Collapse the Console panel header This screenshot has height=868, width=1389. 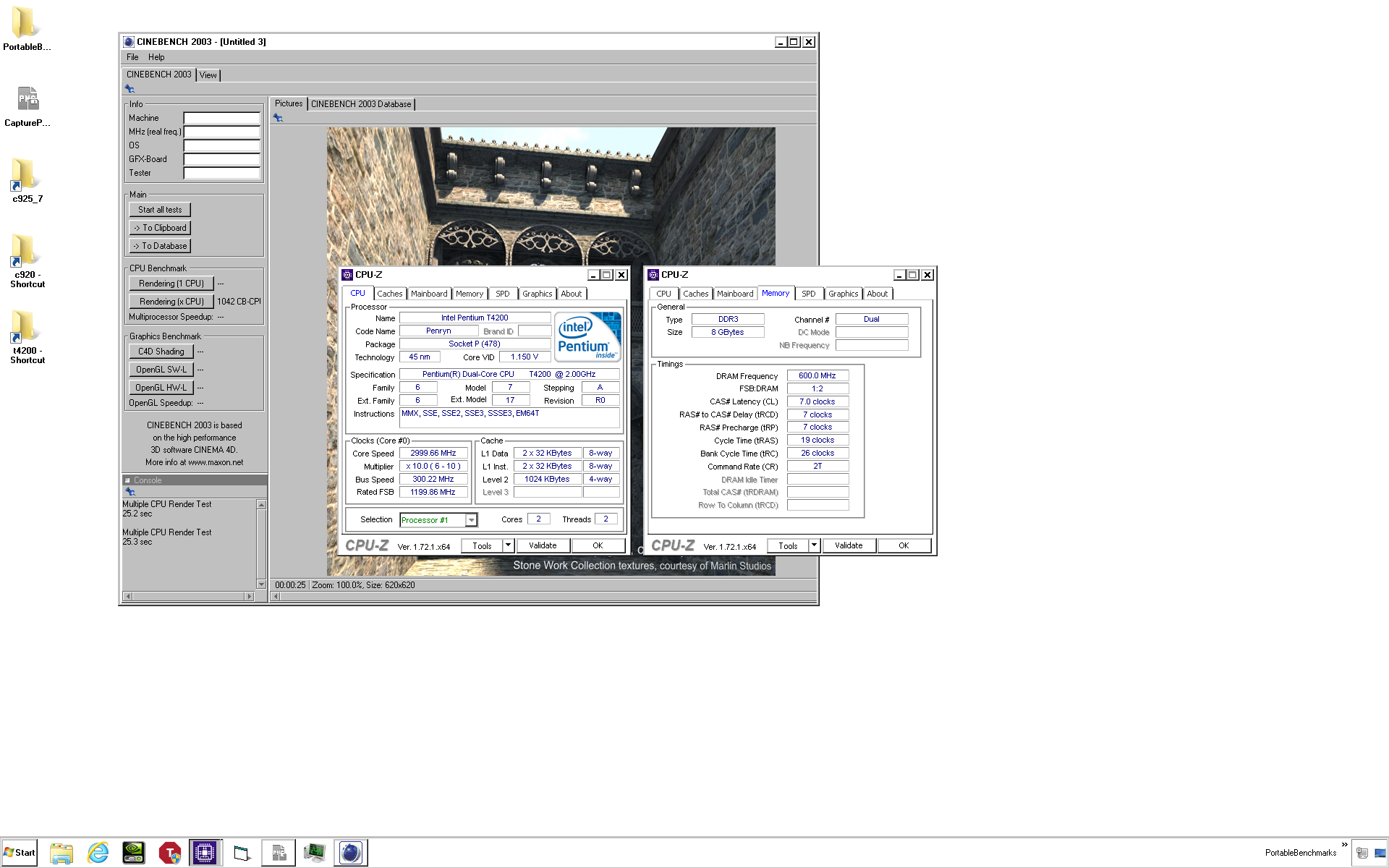click(x=128, y=480)
